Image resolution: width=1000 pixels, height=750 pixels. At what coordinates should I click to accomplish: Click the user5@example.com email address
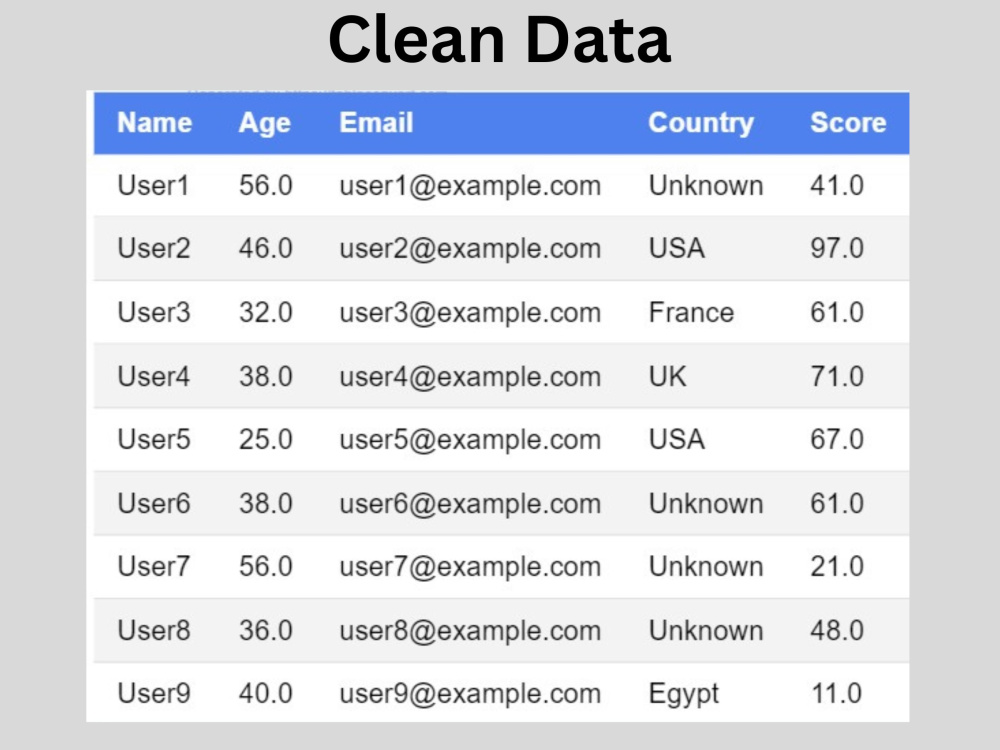[470, 439]
